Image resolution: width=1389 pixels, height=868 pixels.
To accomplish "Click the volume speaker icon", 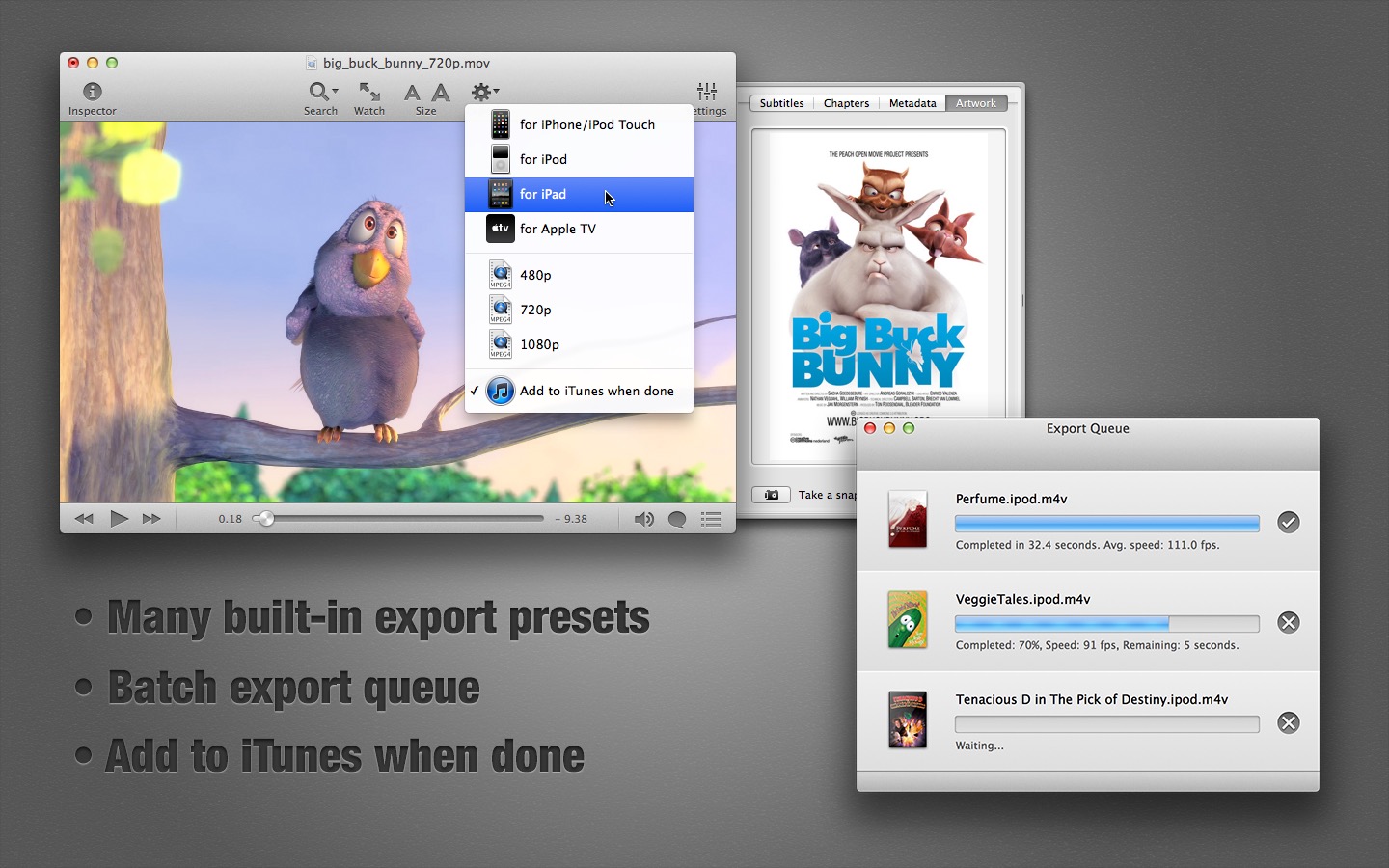I will 643,519.
